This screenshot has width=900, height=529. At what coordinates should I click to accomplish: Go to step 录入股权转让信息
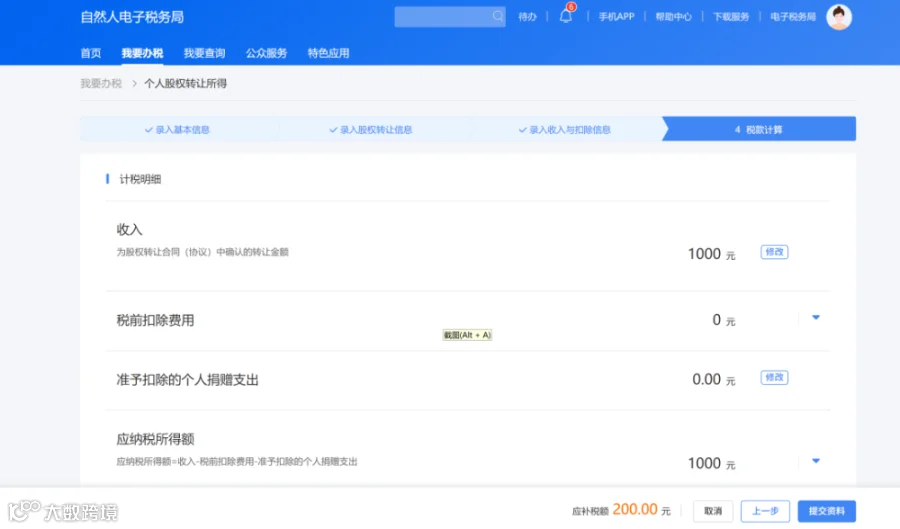pos(371,130)
